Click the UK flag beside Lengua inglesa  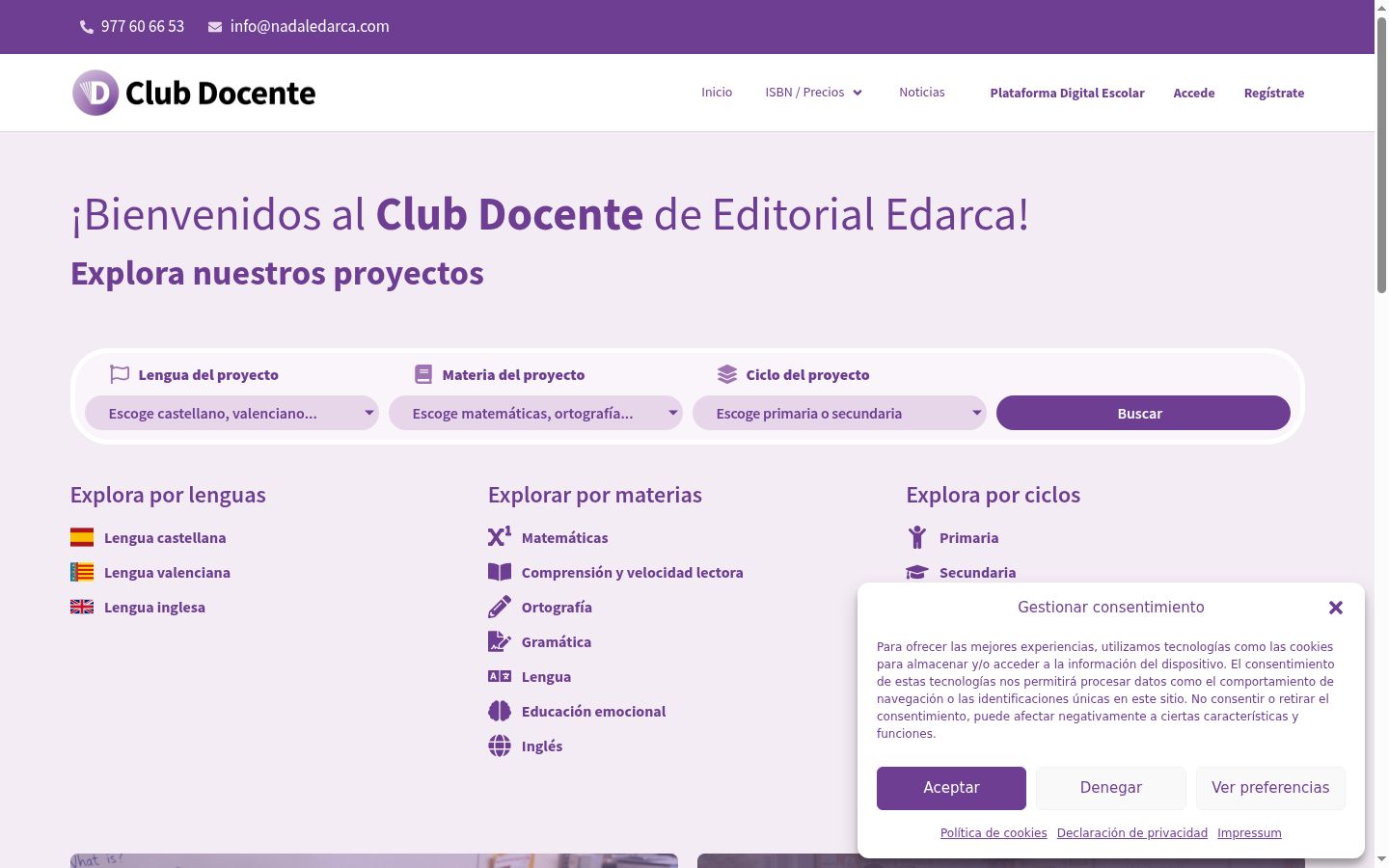82,607
